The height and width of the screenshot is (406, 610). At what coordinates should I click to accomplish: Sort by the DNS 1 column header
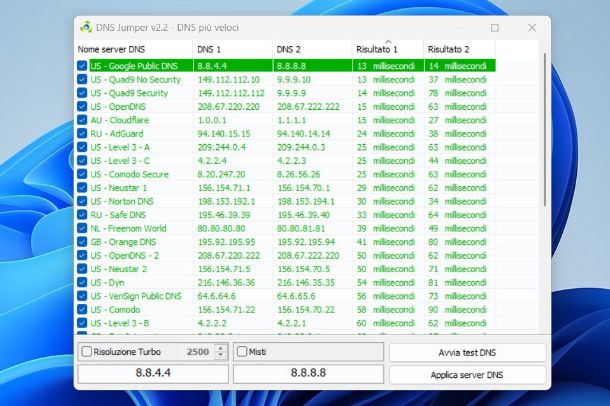click(x=232, y=49)
